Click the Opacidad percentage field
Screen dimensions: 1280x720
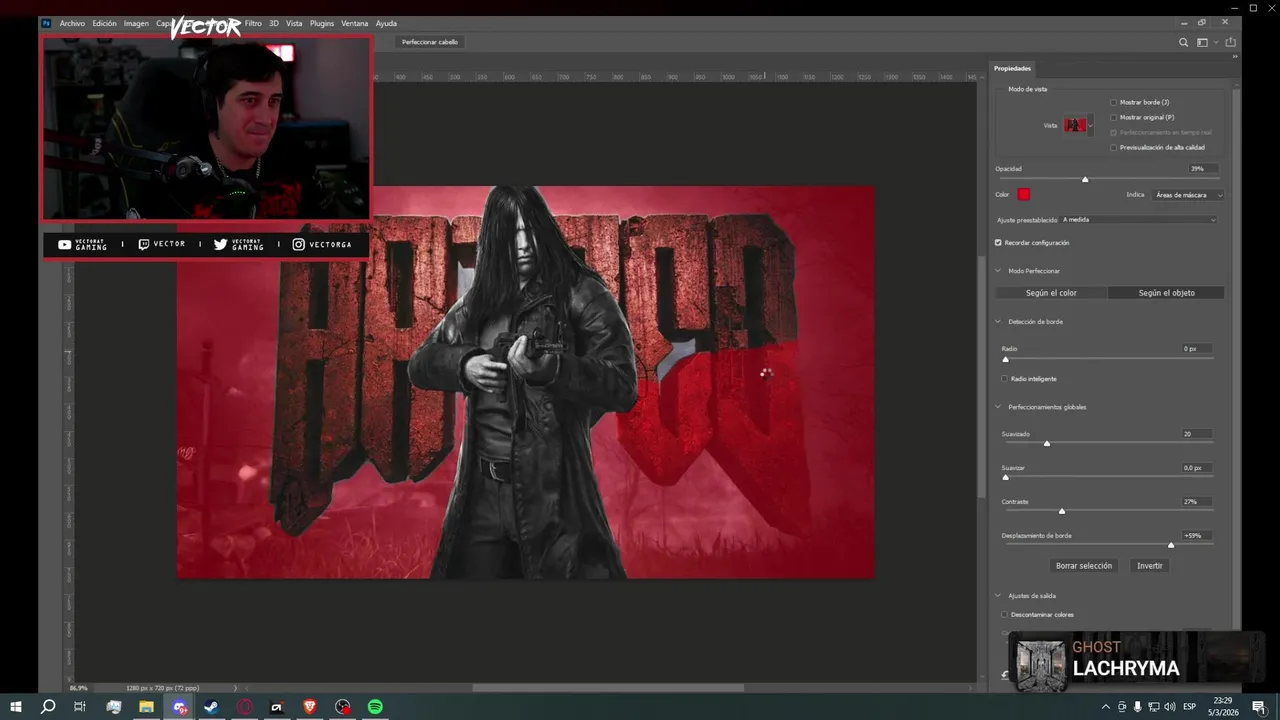[1203, 169]
